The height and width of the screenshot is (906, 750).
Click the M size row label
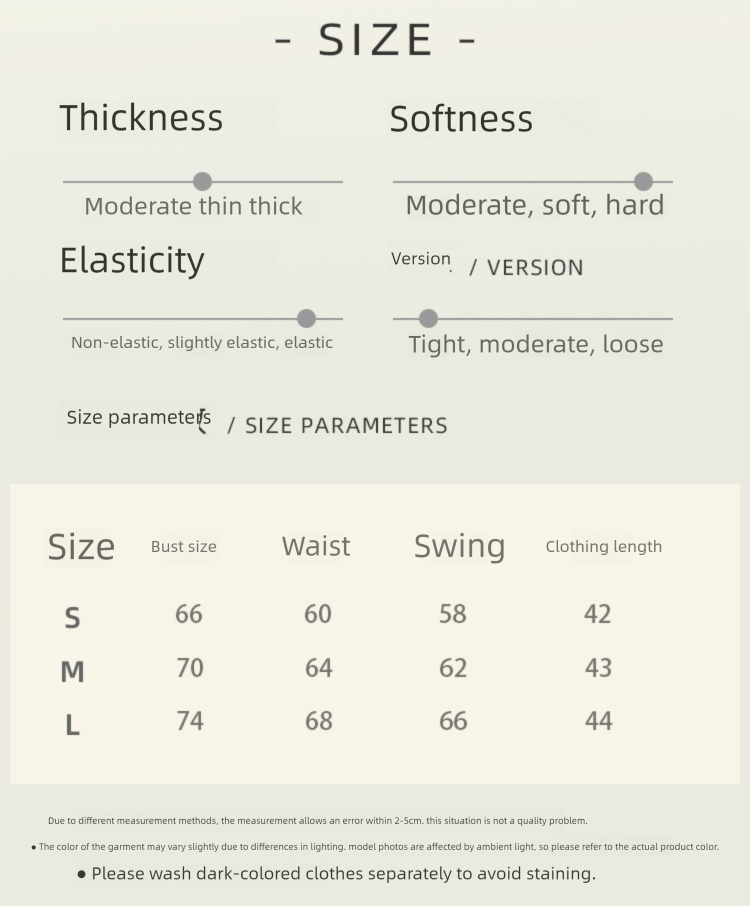72,672
